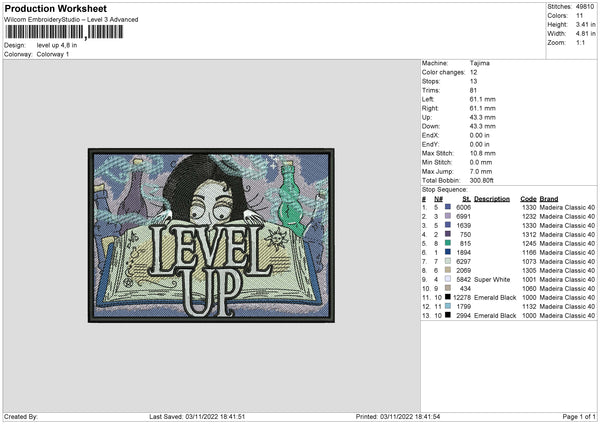Select the tan swatch for stop 8
Screen dimensions: 600x424
448,270
